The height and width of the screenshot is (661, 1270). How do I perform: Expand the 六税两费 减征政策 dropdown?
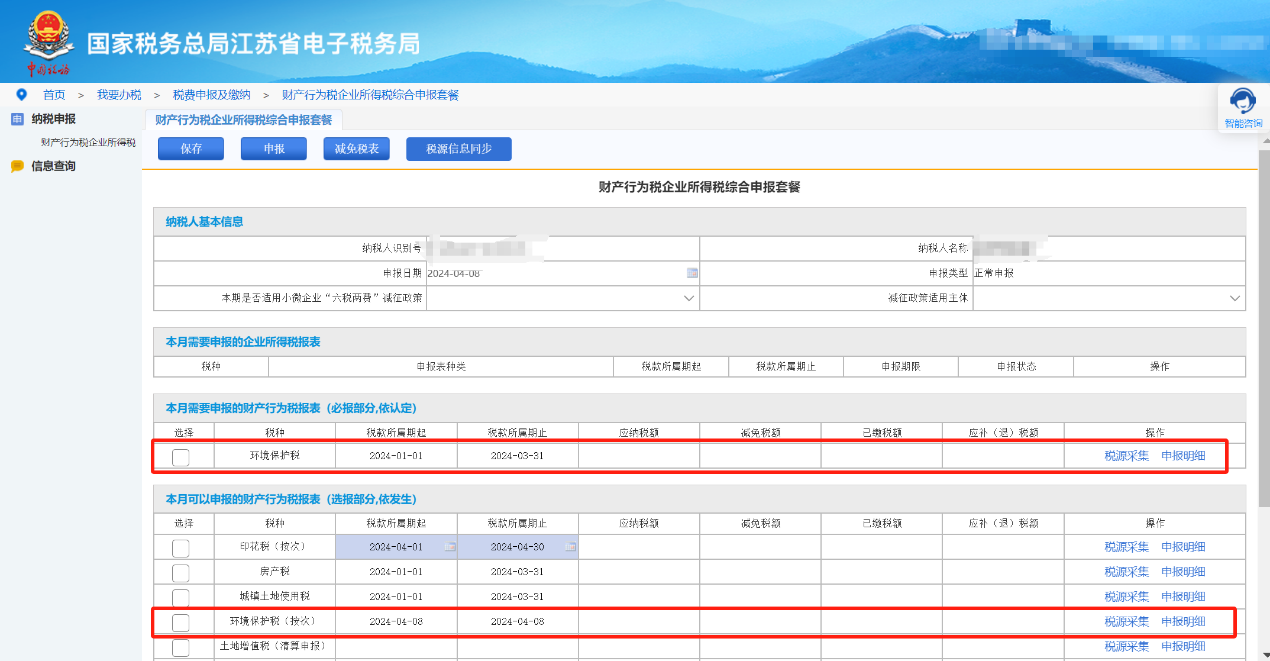pos(689,298)
